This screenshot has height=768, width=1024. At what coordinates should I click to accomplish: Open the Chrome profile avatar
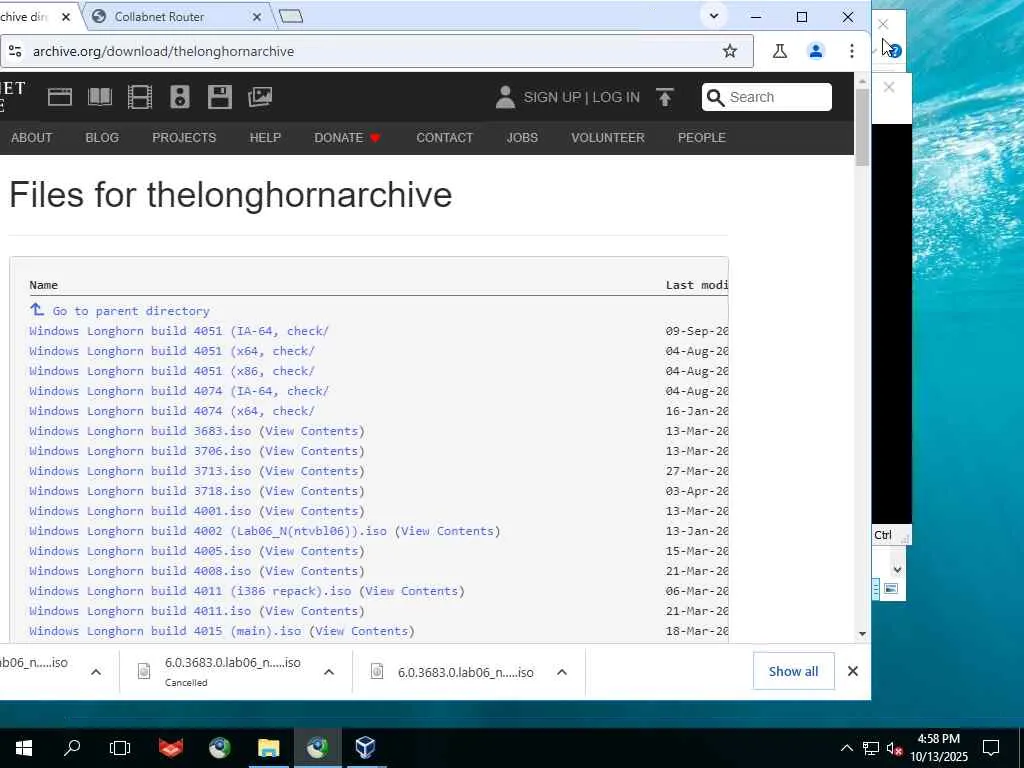point(816,51)
